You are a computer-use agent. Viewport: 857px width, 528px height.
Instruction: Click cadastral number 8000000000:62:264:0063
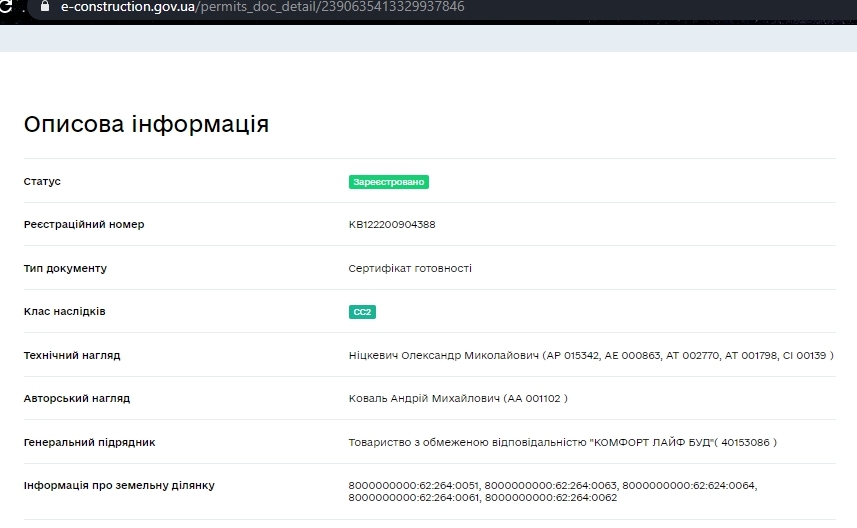(550, 485)
